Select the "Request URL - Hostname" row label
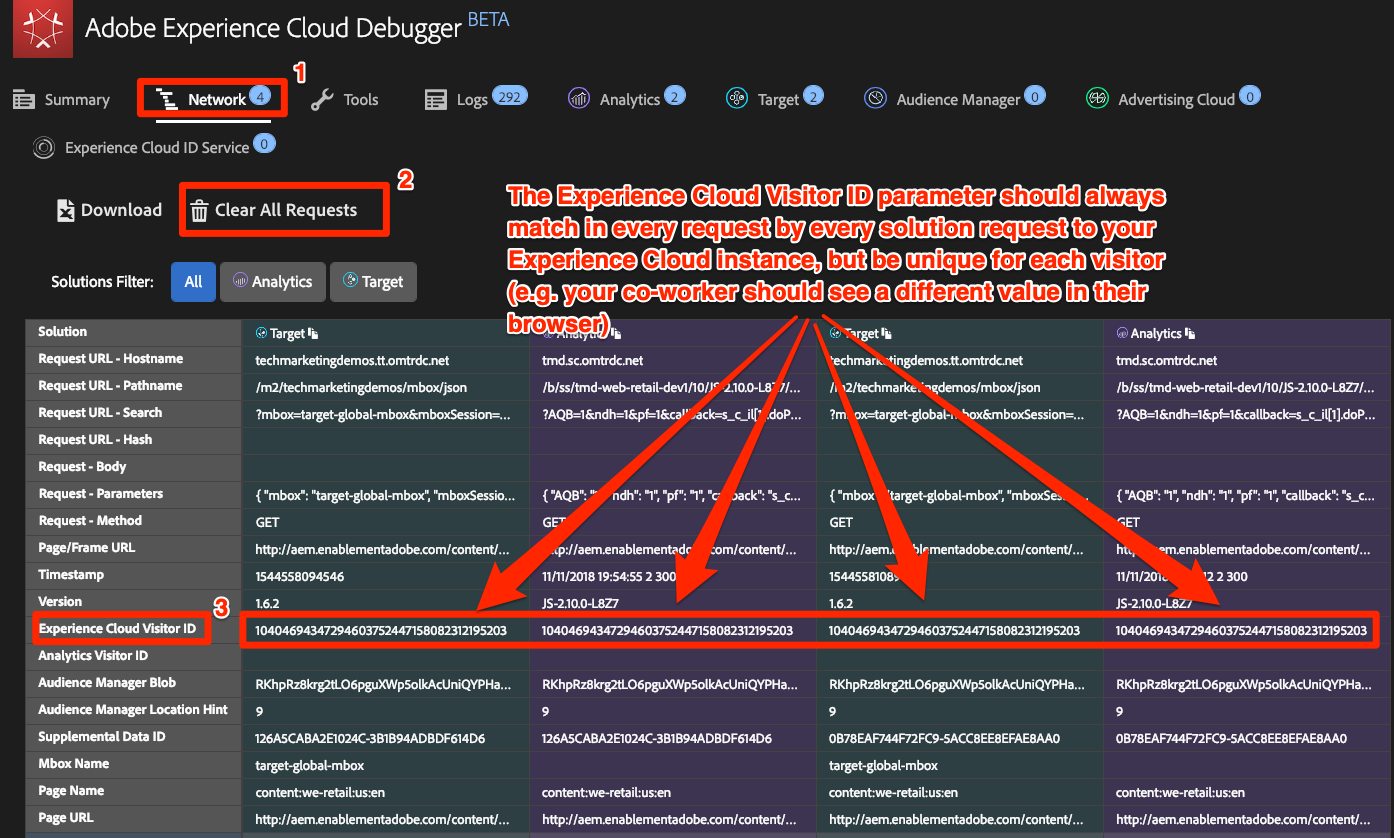 pos(111,359)
